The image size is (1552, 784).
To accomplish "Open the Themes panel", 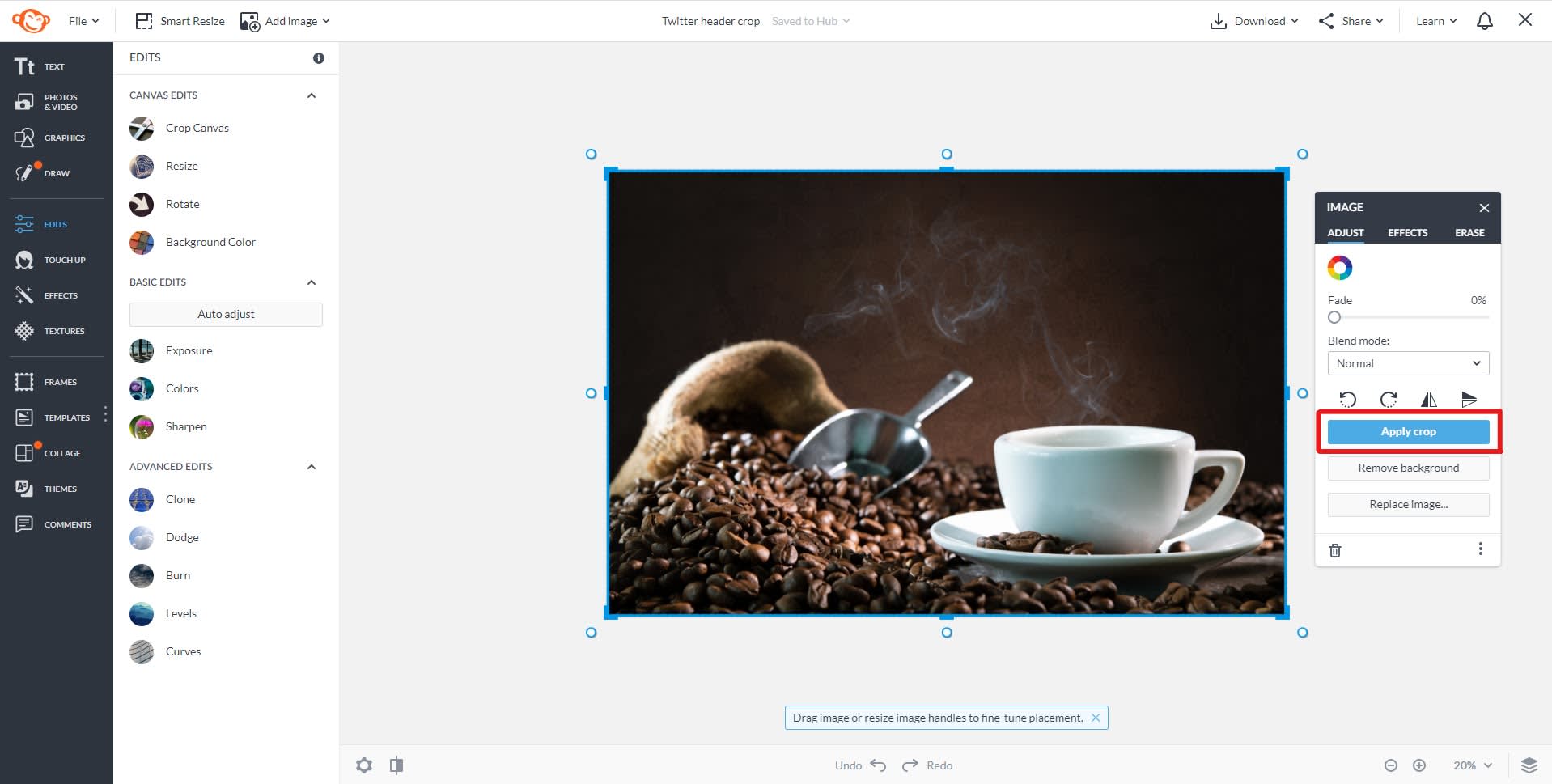I will 46,489.
